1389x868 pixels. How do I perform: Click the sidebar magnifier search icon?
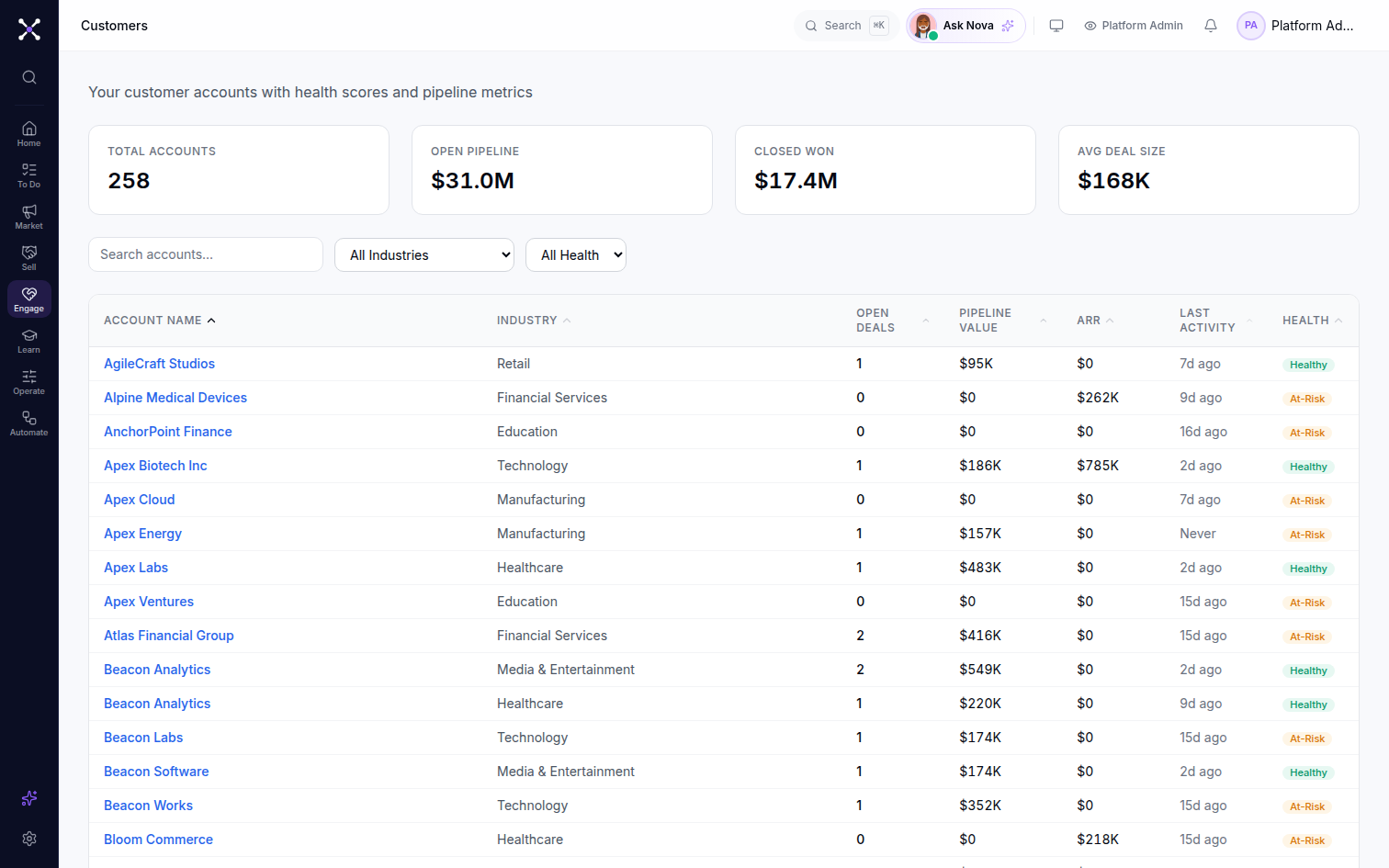click(29, 77)
